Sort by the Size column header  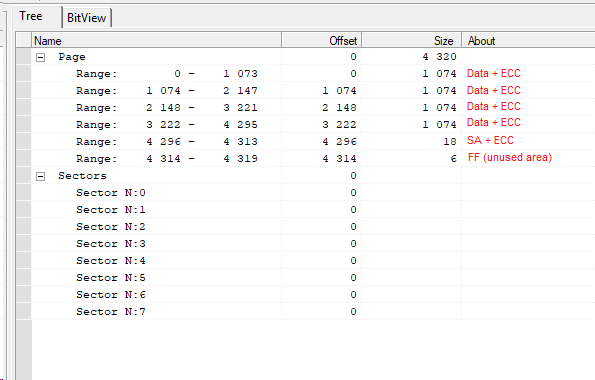coord(411,40)
